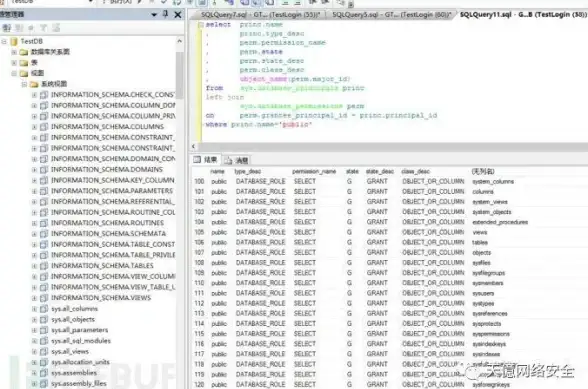Select INFORMATION_SCHEMA.KEY_COLUMN tree item

112,180
